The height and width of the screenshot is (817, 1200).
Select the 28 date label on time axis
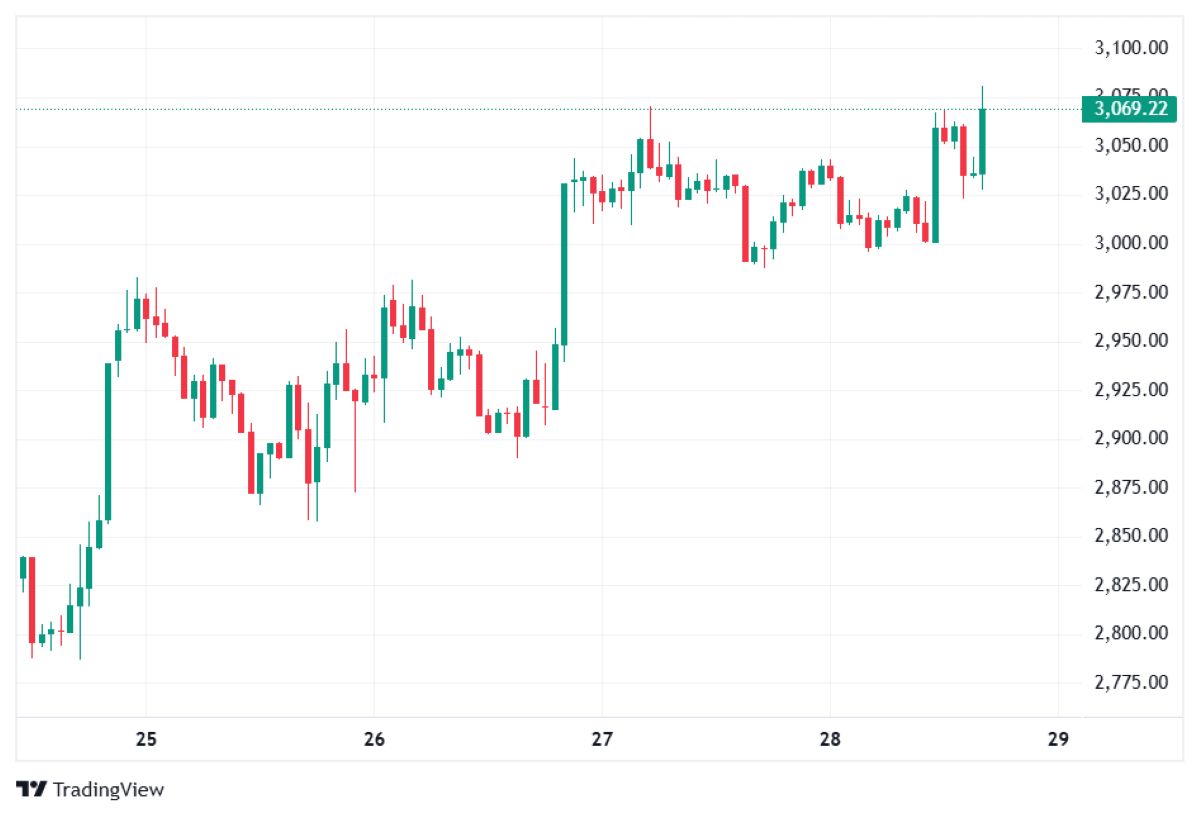[x=830, y=740]
